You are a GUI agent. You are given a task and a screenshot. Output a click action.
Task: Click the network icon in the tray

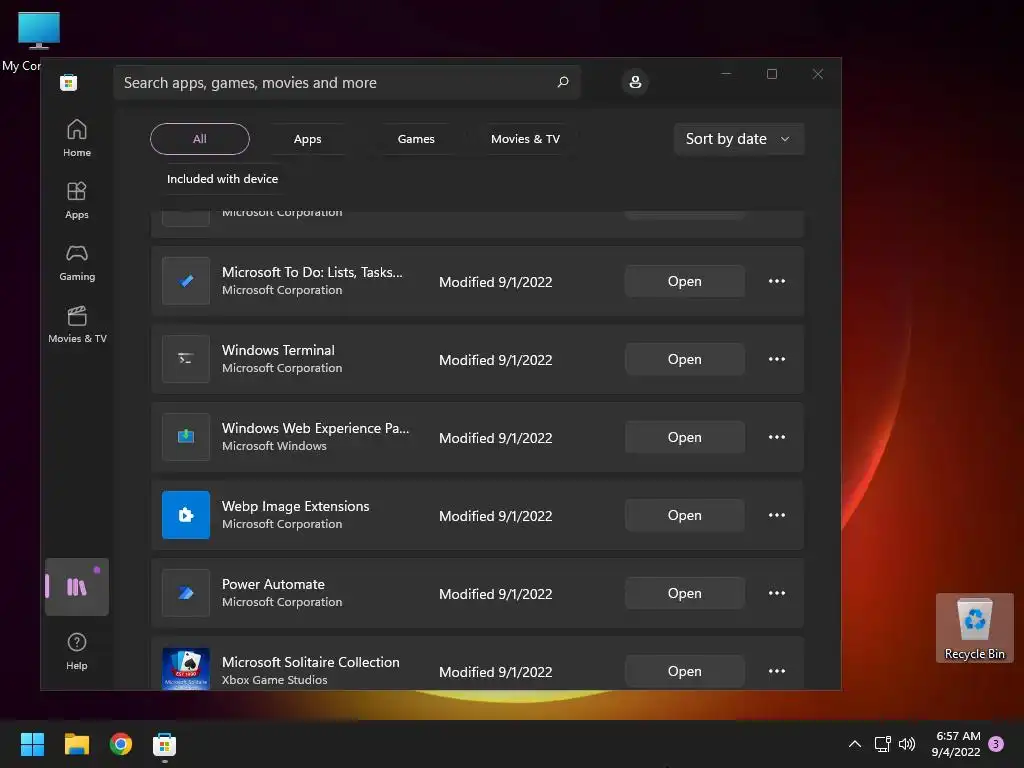(x=882, y=744)
